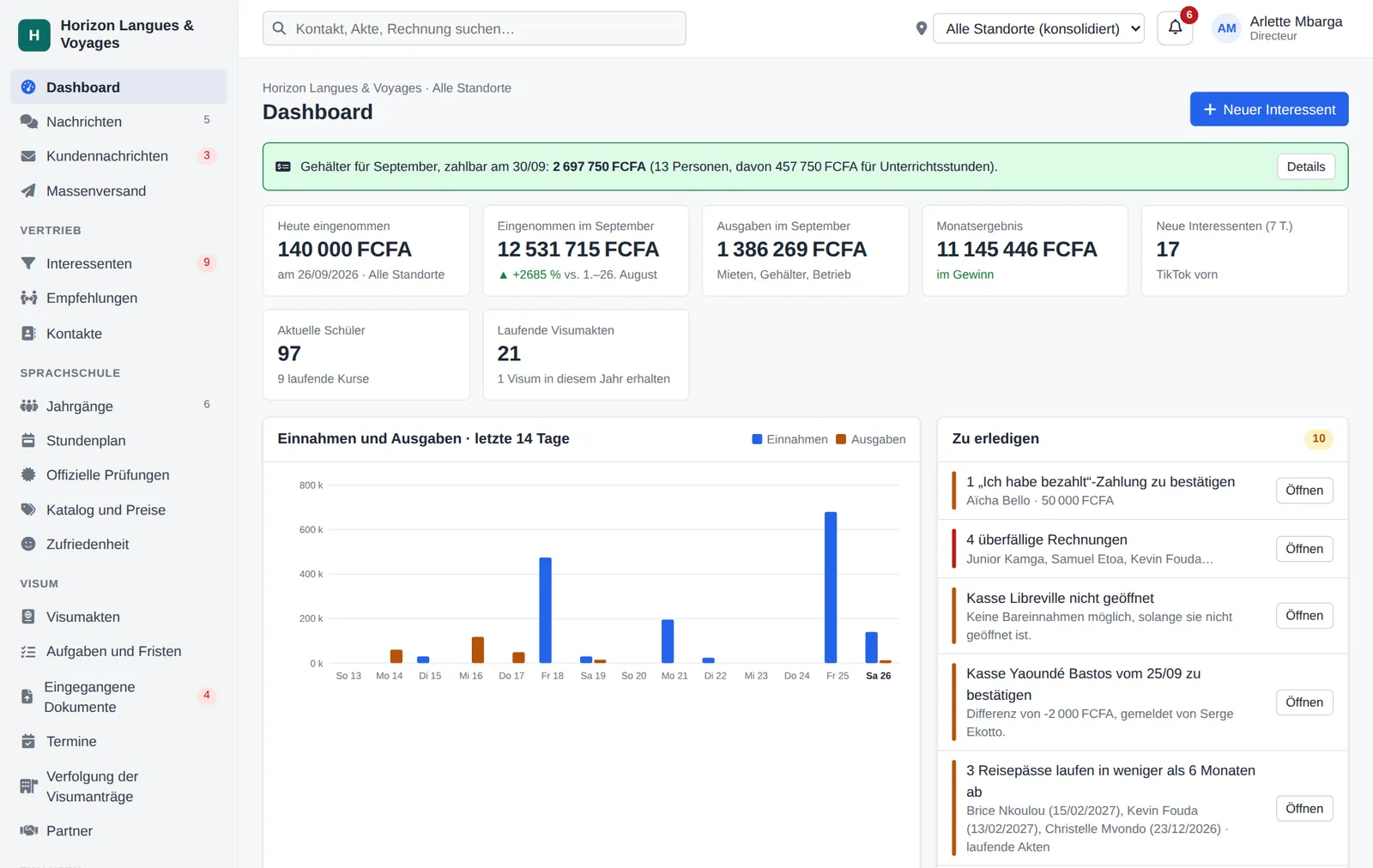Click the Partner handshake icon

tap(28, 830)
